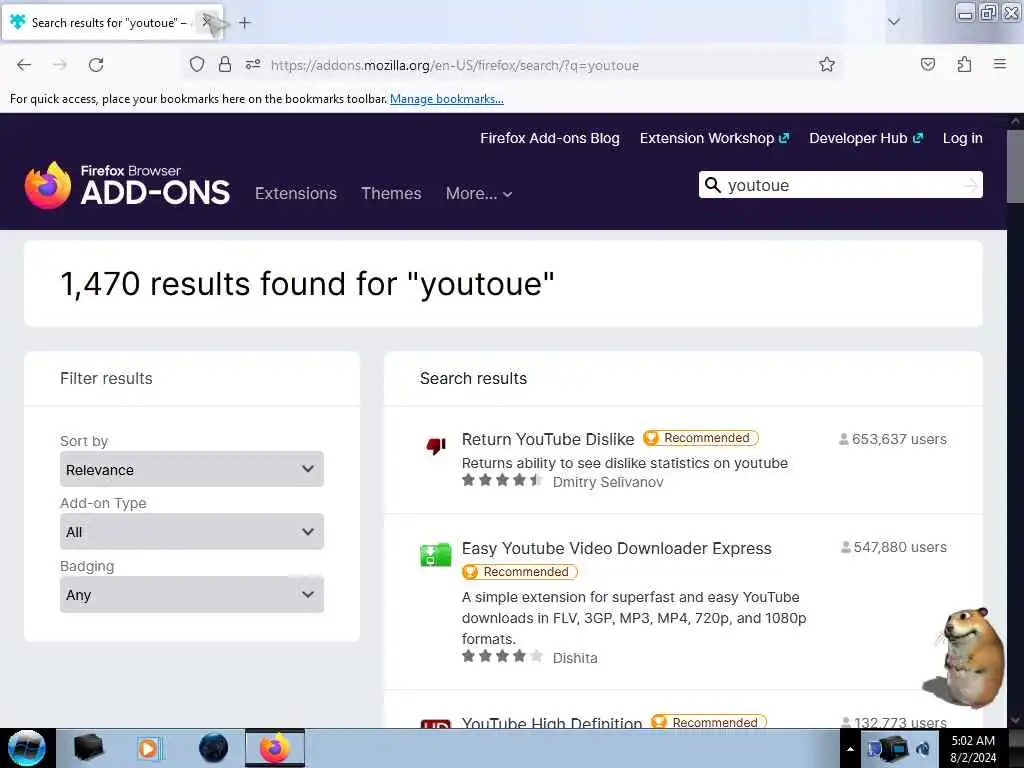
Task: Click Return YouTube Dislike star rating
Action: [502, 481]
